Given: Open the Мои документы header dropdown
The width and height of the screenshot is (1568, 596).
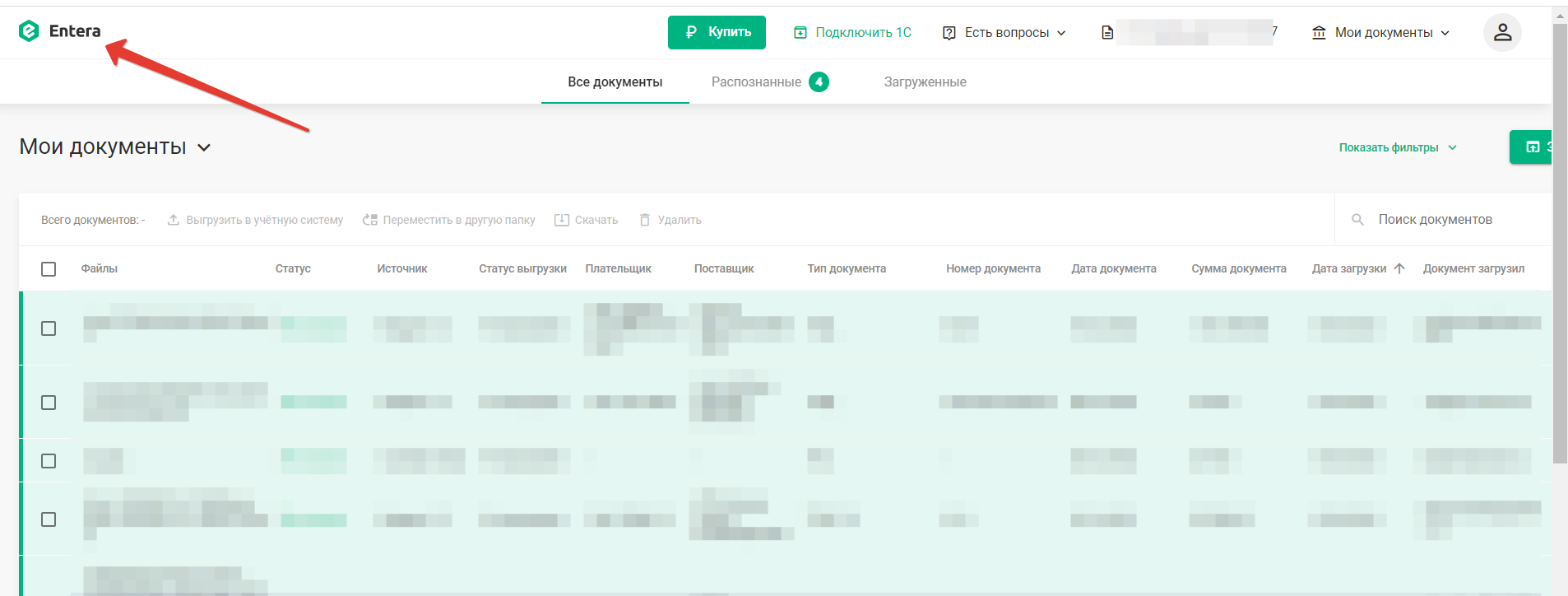Looking at the screenshot, I should (1381, 33).
